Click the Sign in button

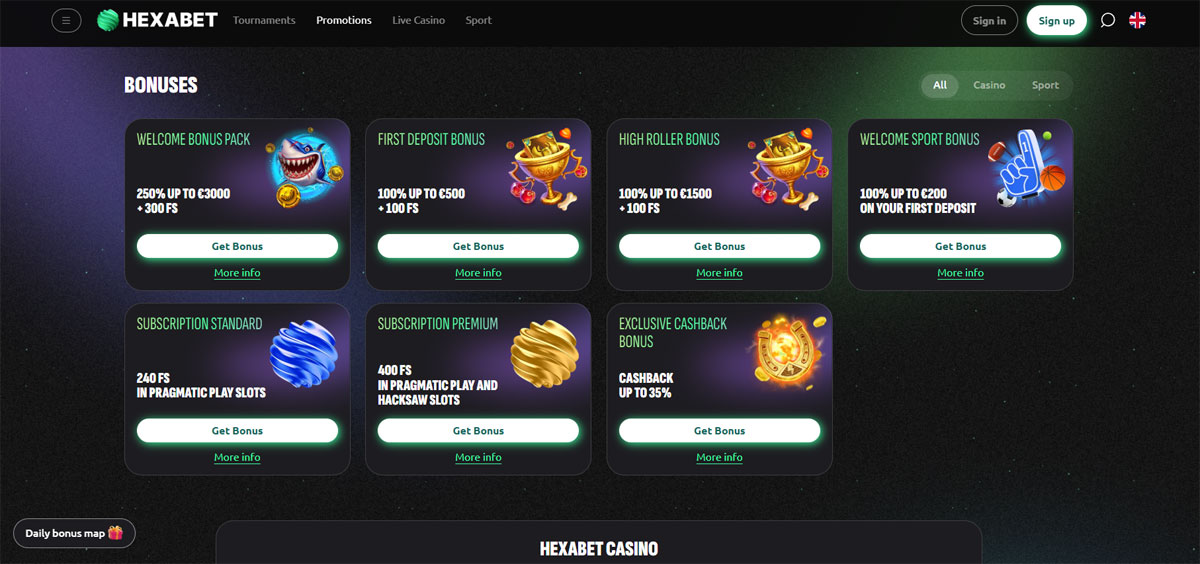click(989, 20)
